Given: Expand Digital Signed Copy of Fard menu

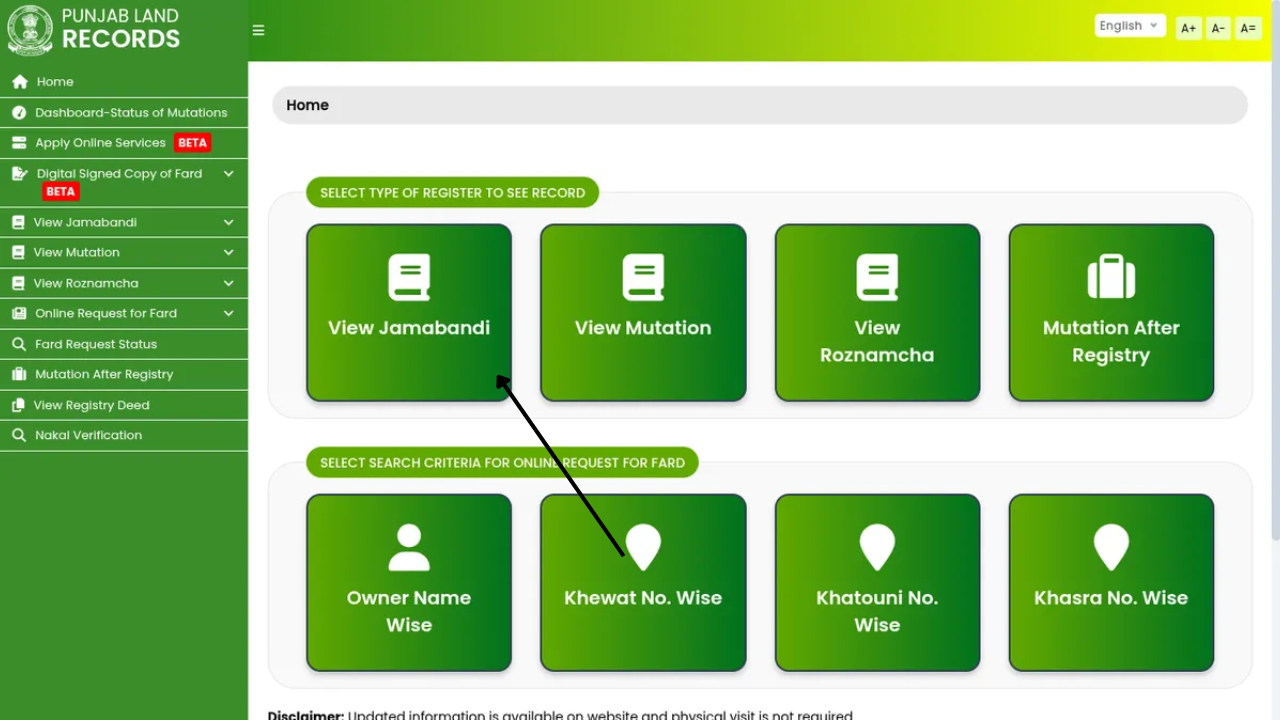Looking at the screenshot, I should coord(228,174).
